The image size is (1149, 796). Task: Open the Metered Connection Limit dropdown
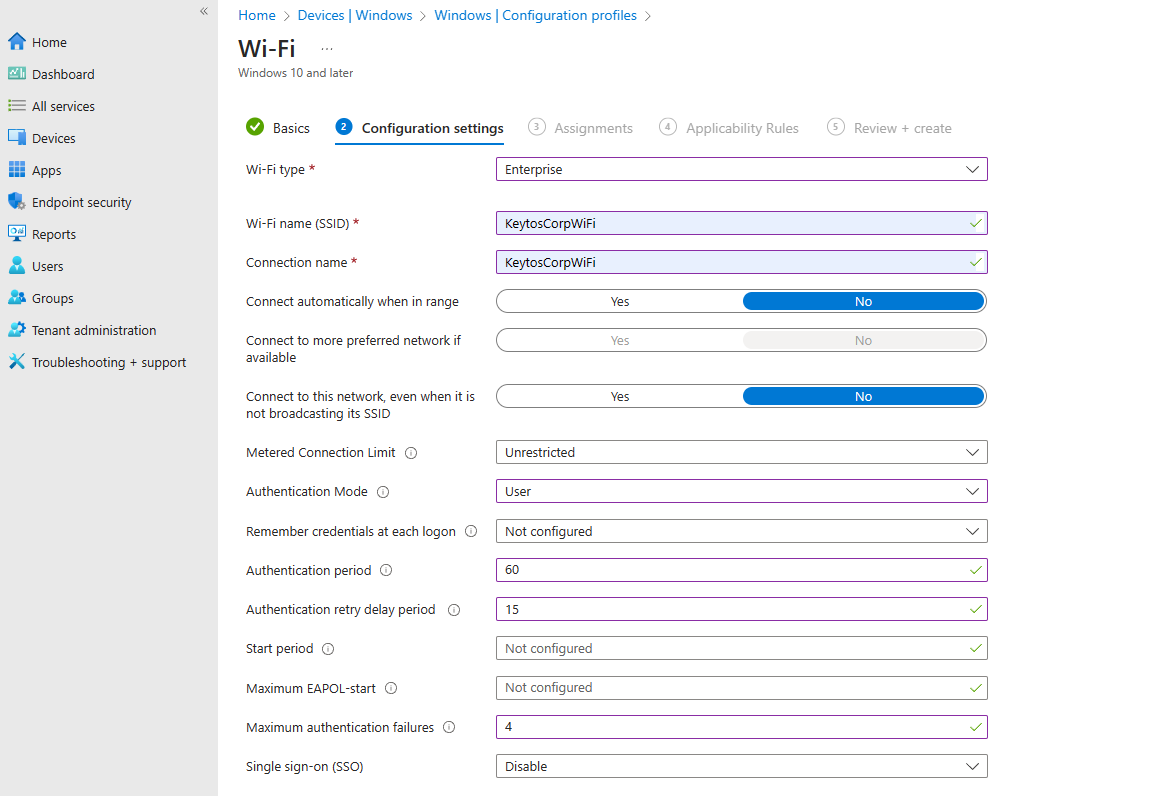[x=742, y=452]
